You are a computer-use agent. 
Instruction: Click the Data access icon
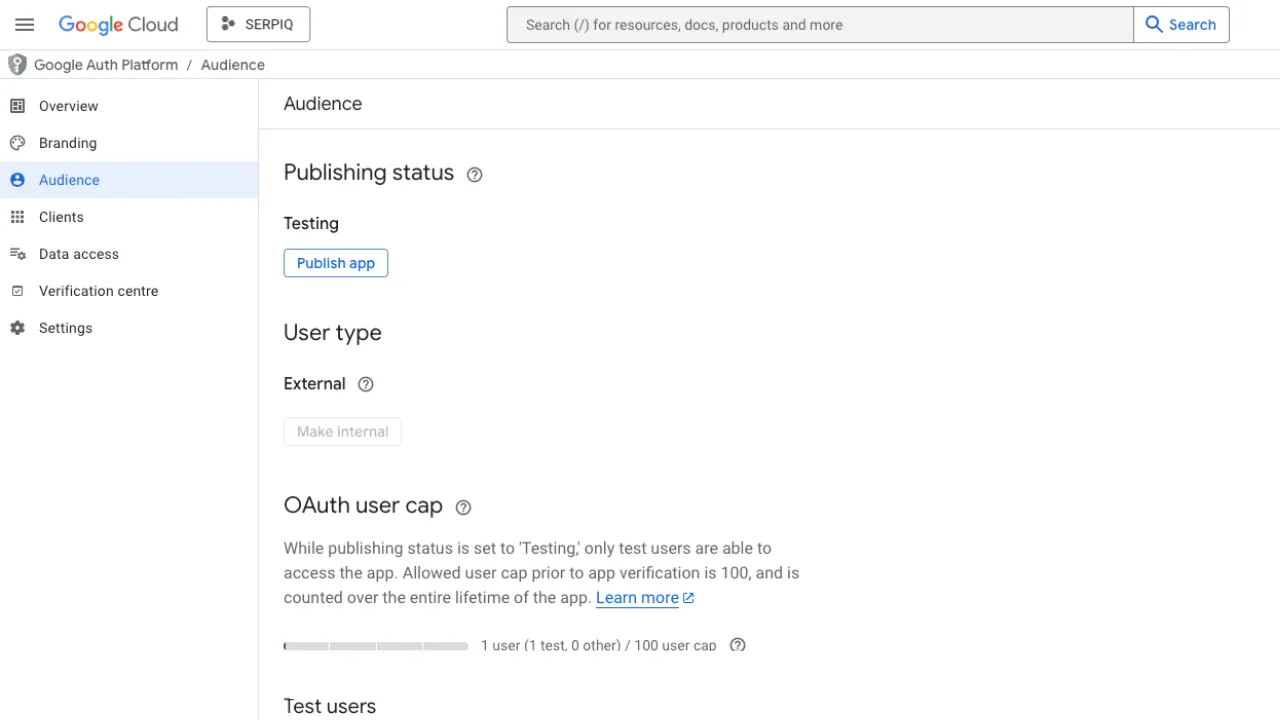click(17, 254)
